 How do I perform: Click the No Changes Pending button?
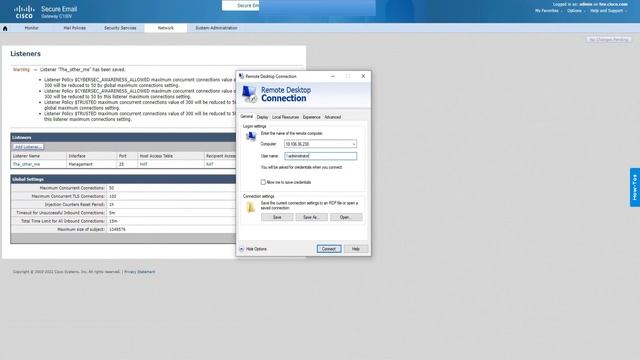(609, 40)
